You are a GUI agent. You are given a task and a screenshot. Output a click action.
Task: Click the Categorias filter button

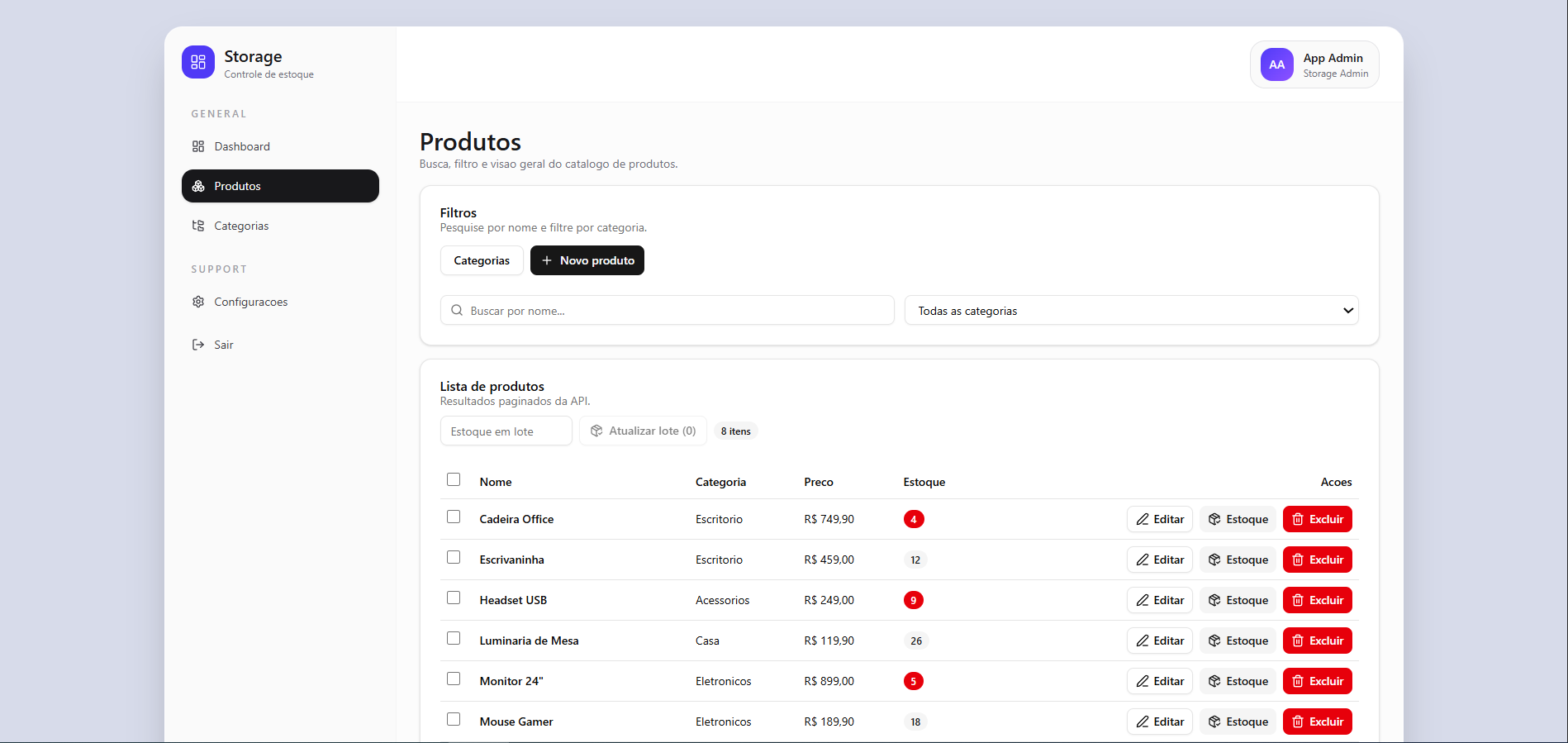coord(481,260)
